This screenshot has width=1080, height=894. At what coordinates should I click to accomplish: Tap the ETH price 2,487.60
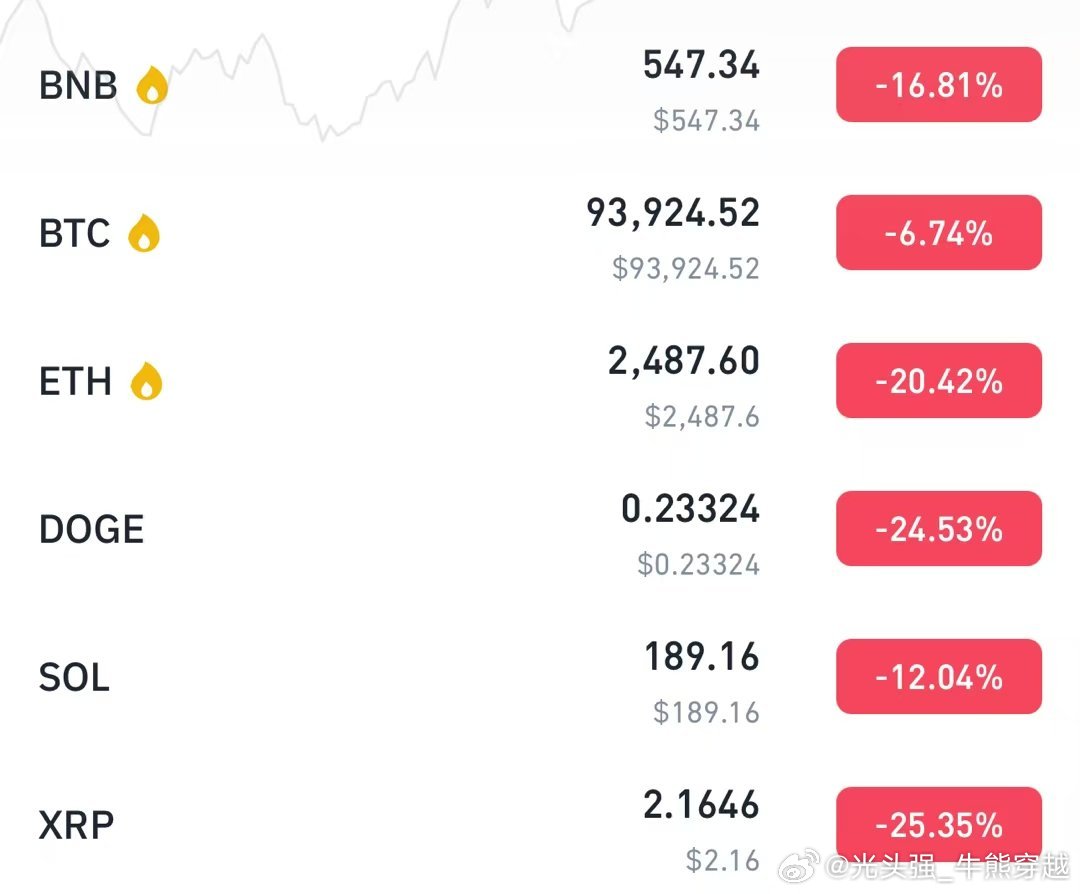pyautogui.click(x=683, y=360)
